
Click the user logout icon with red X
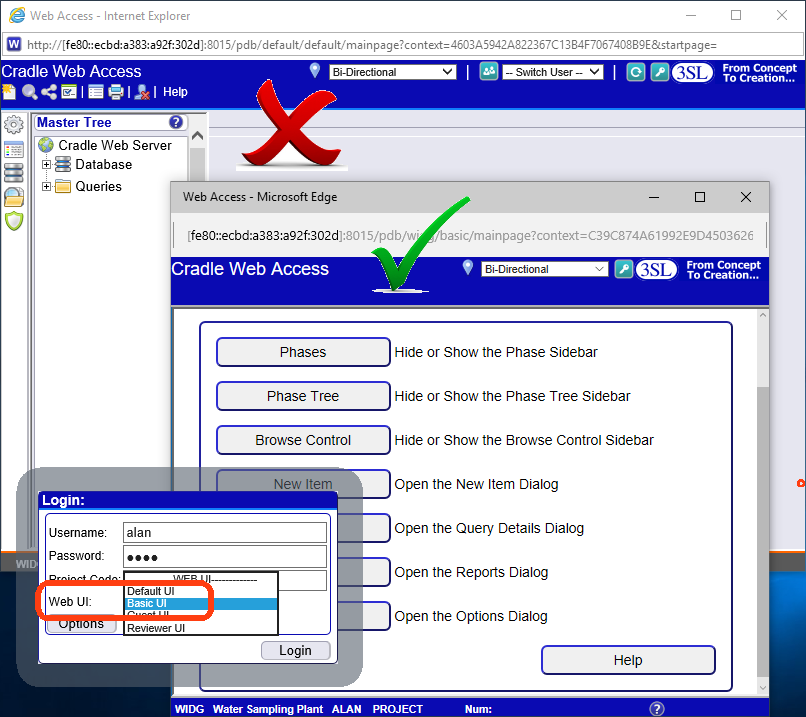pyautogui.click(x=141, y=93)
